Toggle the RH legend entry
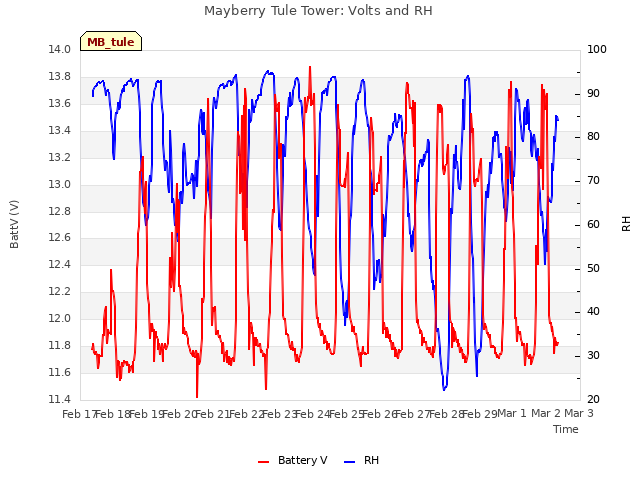This screenshot has height=480, width=640. [x=361, y=460]
